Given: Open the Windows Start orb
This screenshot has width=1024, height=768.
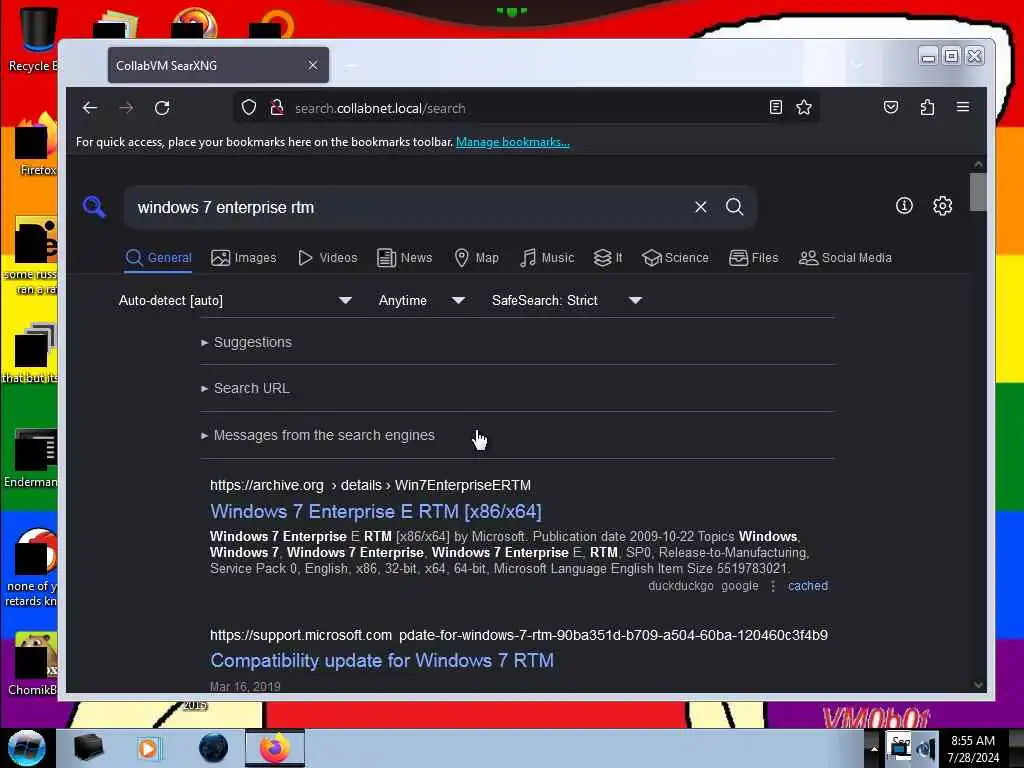Looking at the screenshot, I should (x=27, y=748).
